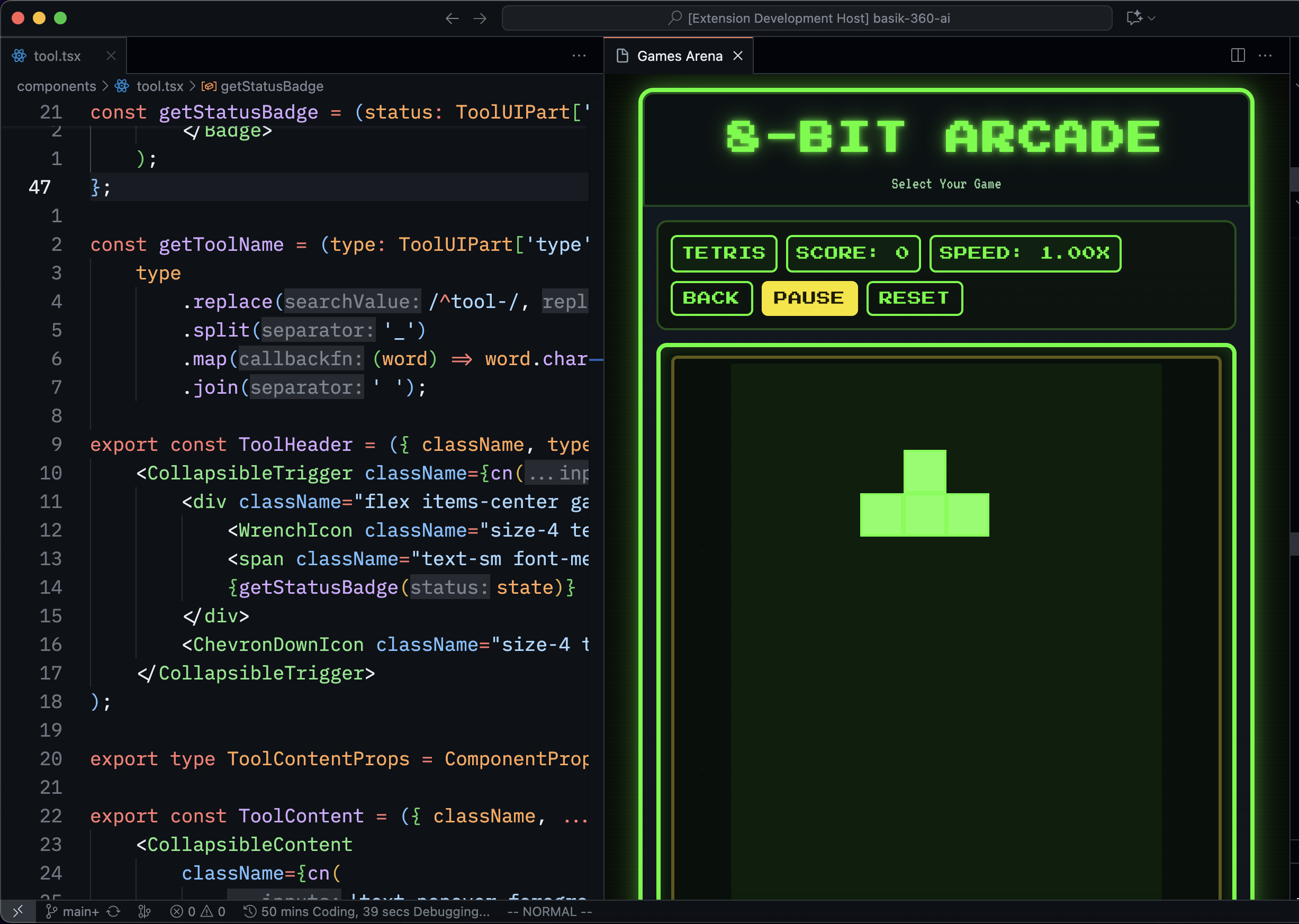Open the git graph icon in status bar
This screenshot has width=1299, height=924.
(x=145, y=911)
